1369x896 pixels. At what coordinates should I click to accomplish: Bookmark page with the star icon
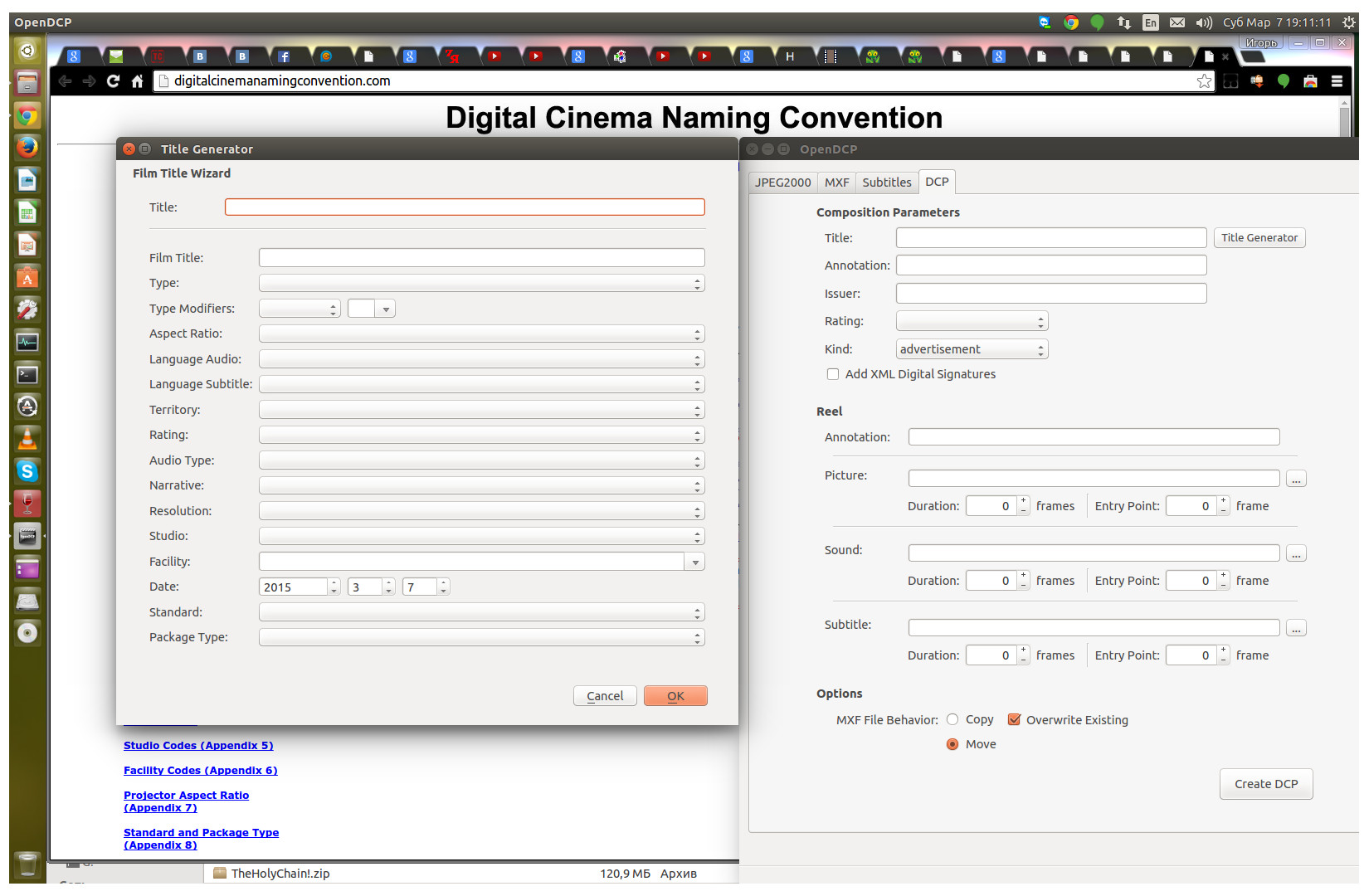click(x=1204, y=80)
